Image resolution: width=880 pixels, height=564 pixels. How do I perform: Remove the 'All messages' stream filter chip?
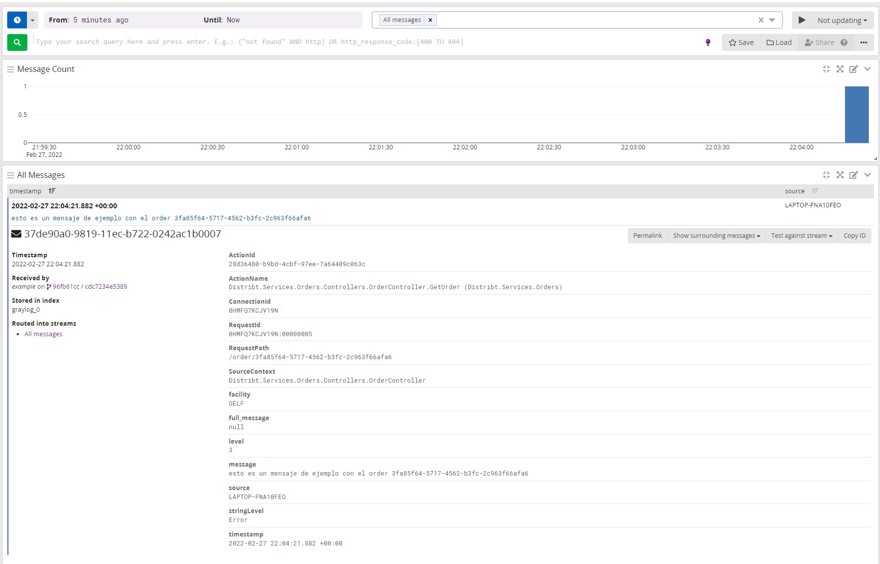pos(430,20)
